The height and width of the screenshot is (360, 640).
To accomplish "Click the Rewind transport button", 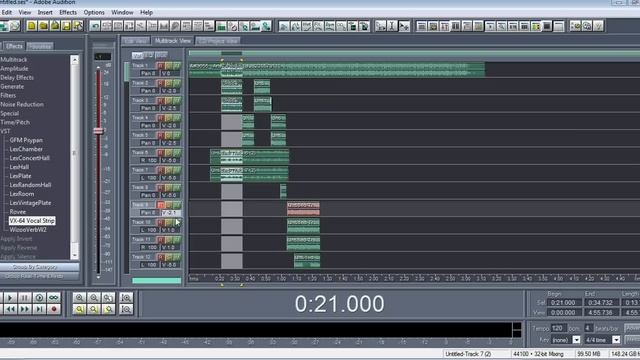I will tap(11, 309).
